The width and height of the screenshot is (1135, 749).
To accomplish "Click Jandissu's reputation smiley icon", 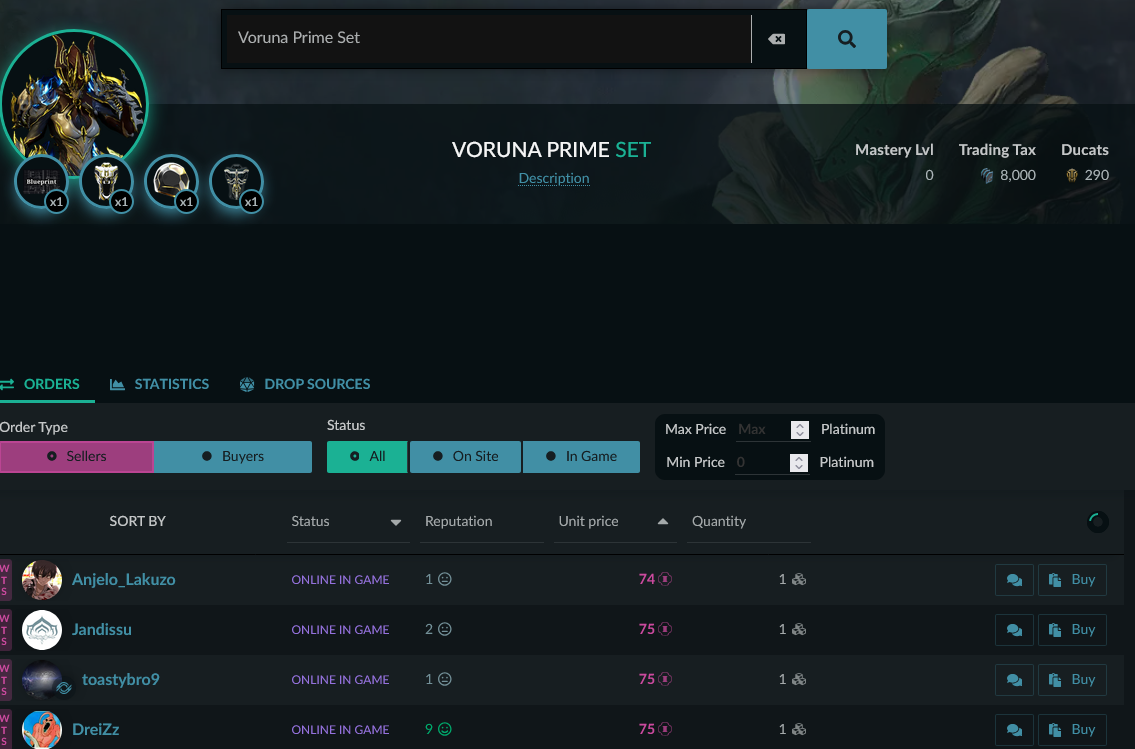I will pyautogui.click(x=445, y=629).
